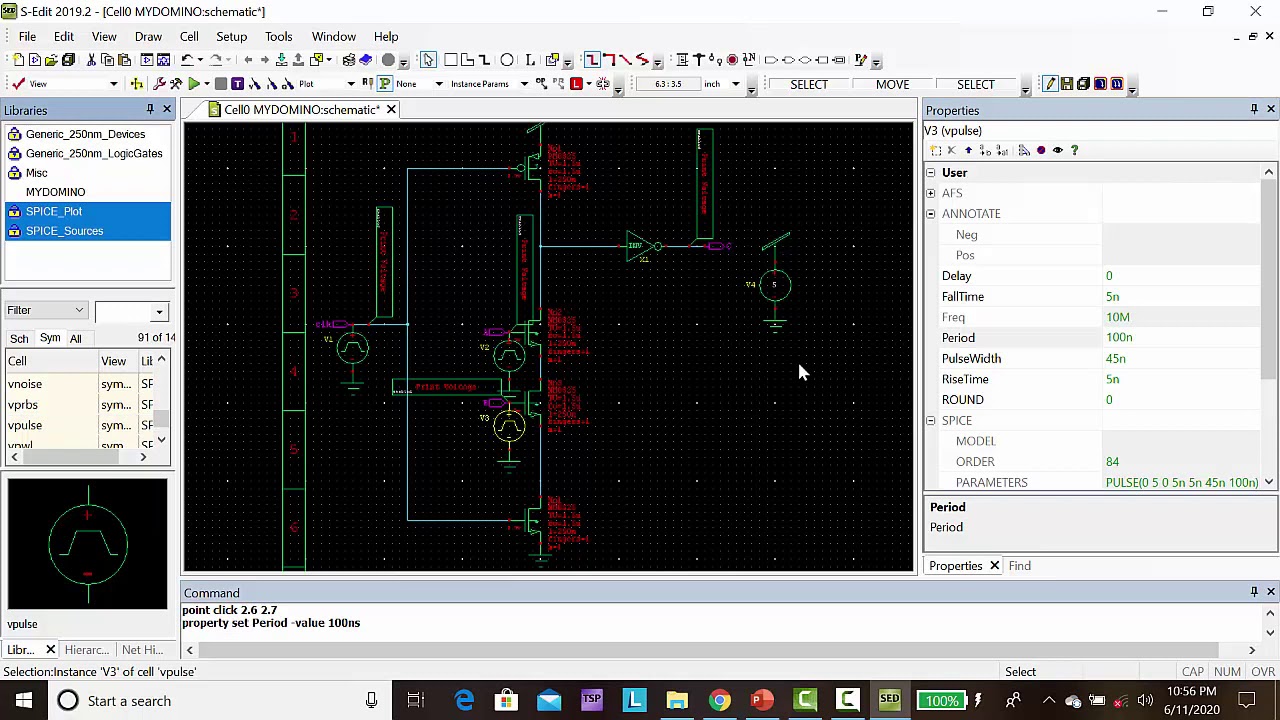Screen dimensions: 1280x720
Task: Click the Period value 100n
Action: point(1119,338)
